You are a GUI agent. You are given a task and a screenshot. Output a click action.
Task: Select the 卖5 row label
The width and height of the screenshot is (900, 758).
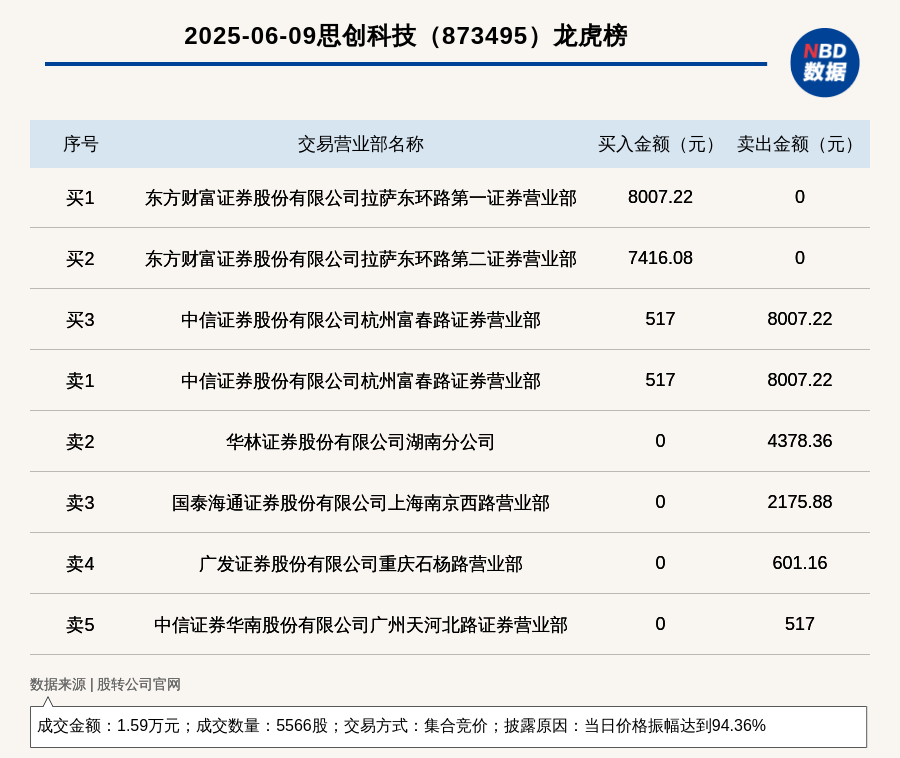(x=80, y=624)
